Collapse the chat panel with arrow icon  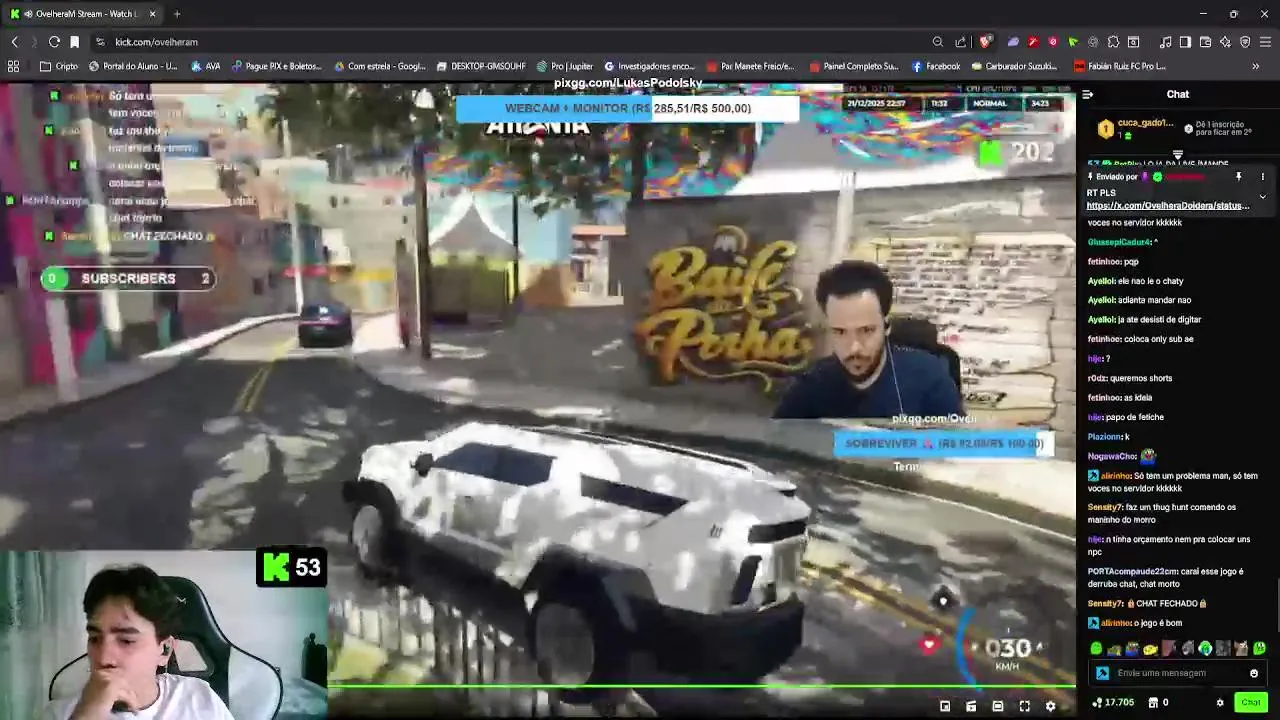coord(1088,94)
